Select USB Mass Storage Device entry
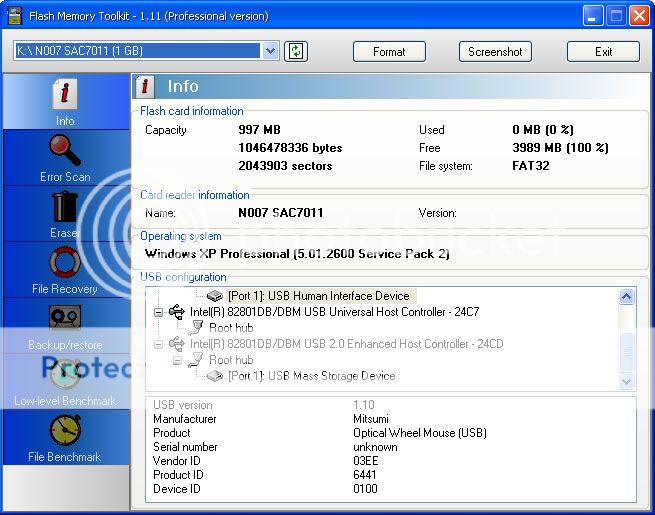655x515 pixels. click(x=311, y=376)
